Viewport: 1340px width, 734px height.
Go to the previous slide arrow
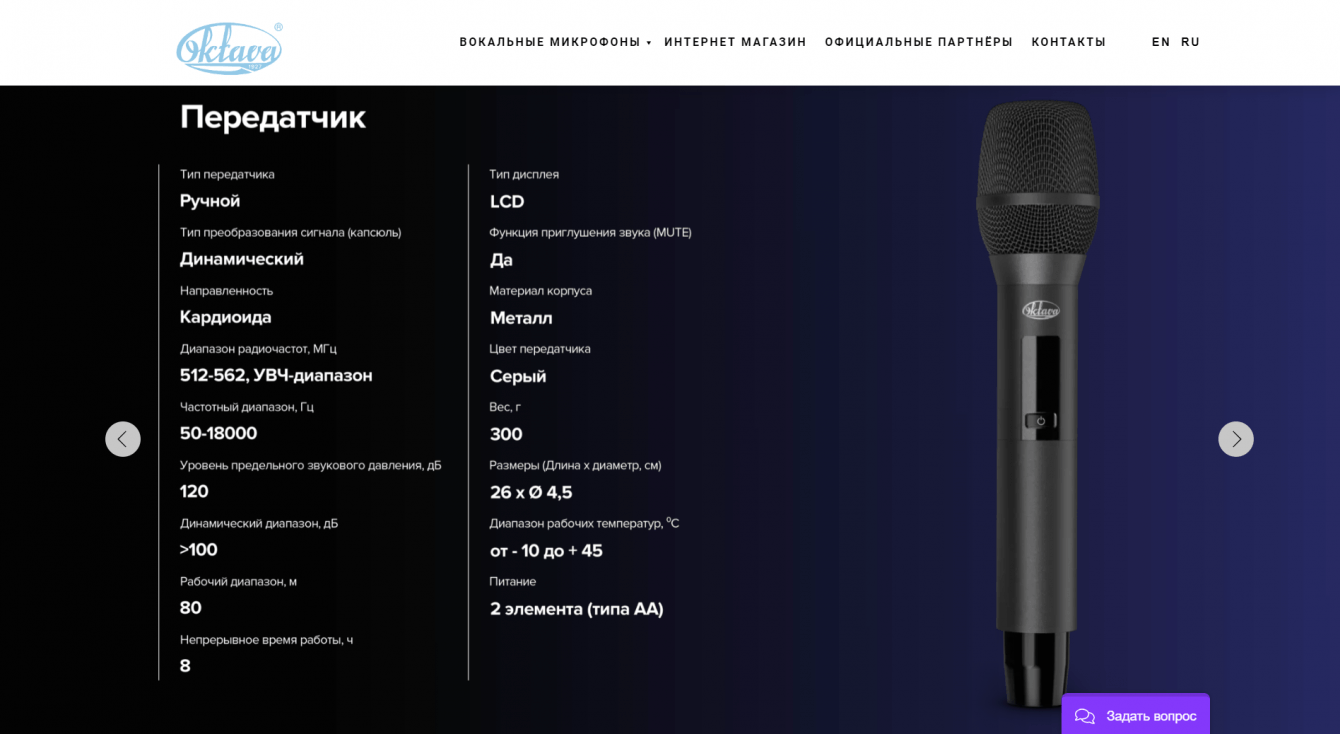(123, 439)
